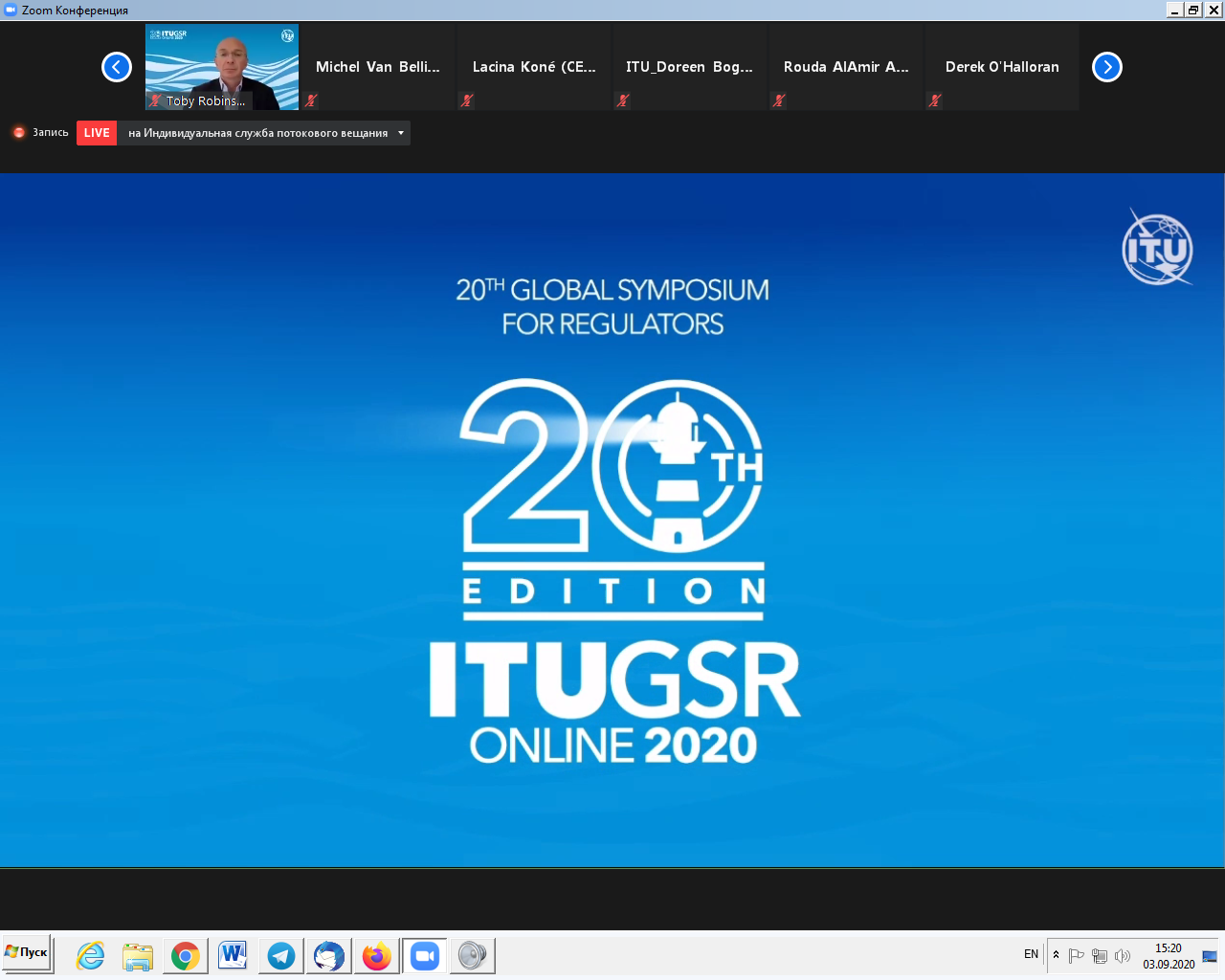The width and height of the screenshot is (1225, 980).
Task: Click the red LIVE badge
Action: [x=97, y=133]
